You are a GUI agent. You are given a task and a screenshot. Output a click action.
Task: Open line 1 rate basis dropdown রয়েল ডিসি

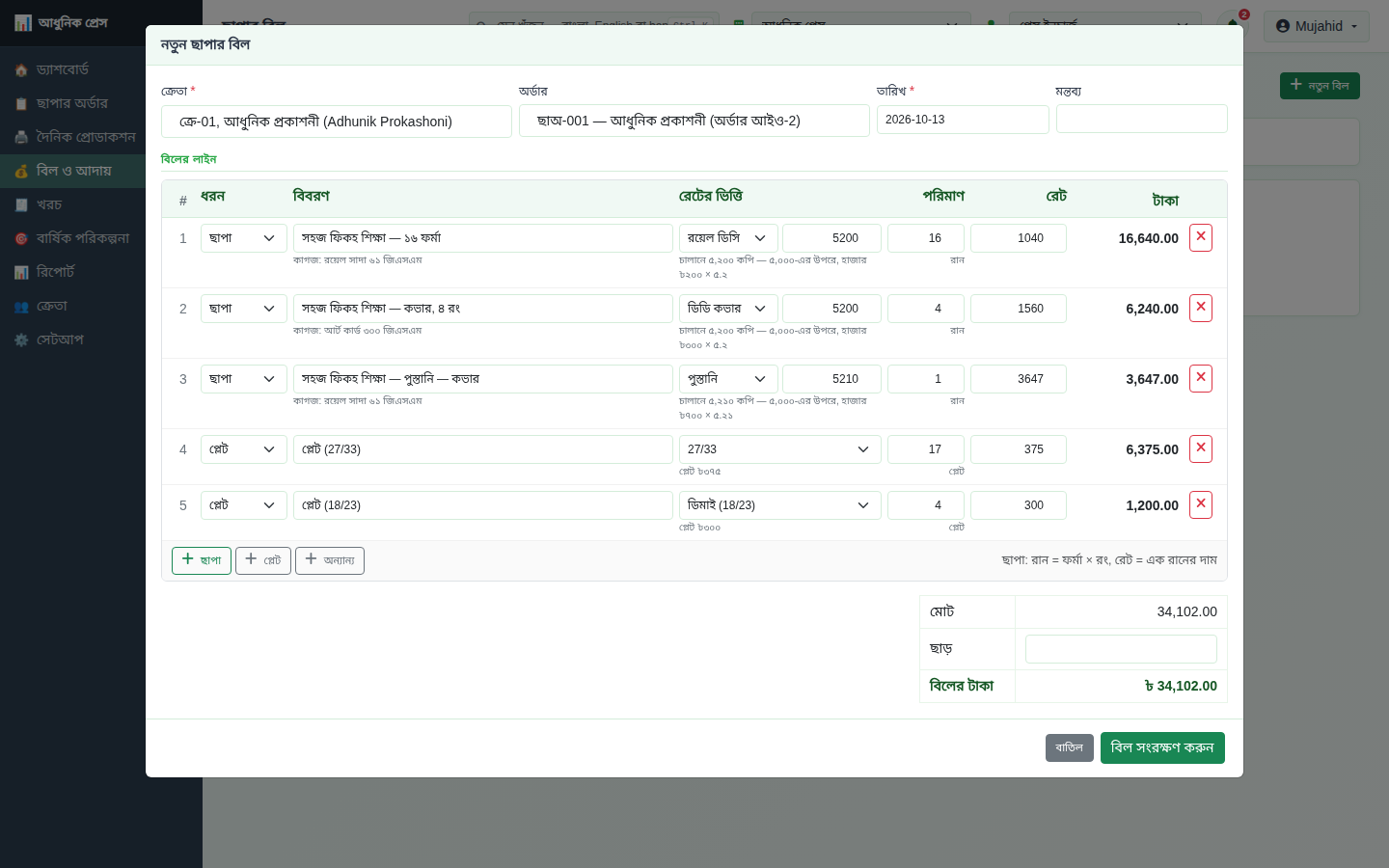[x=728, y=238]
